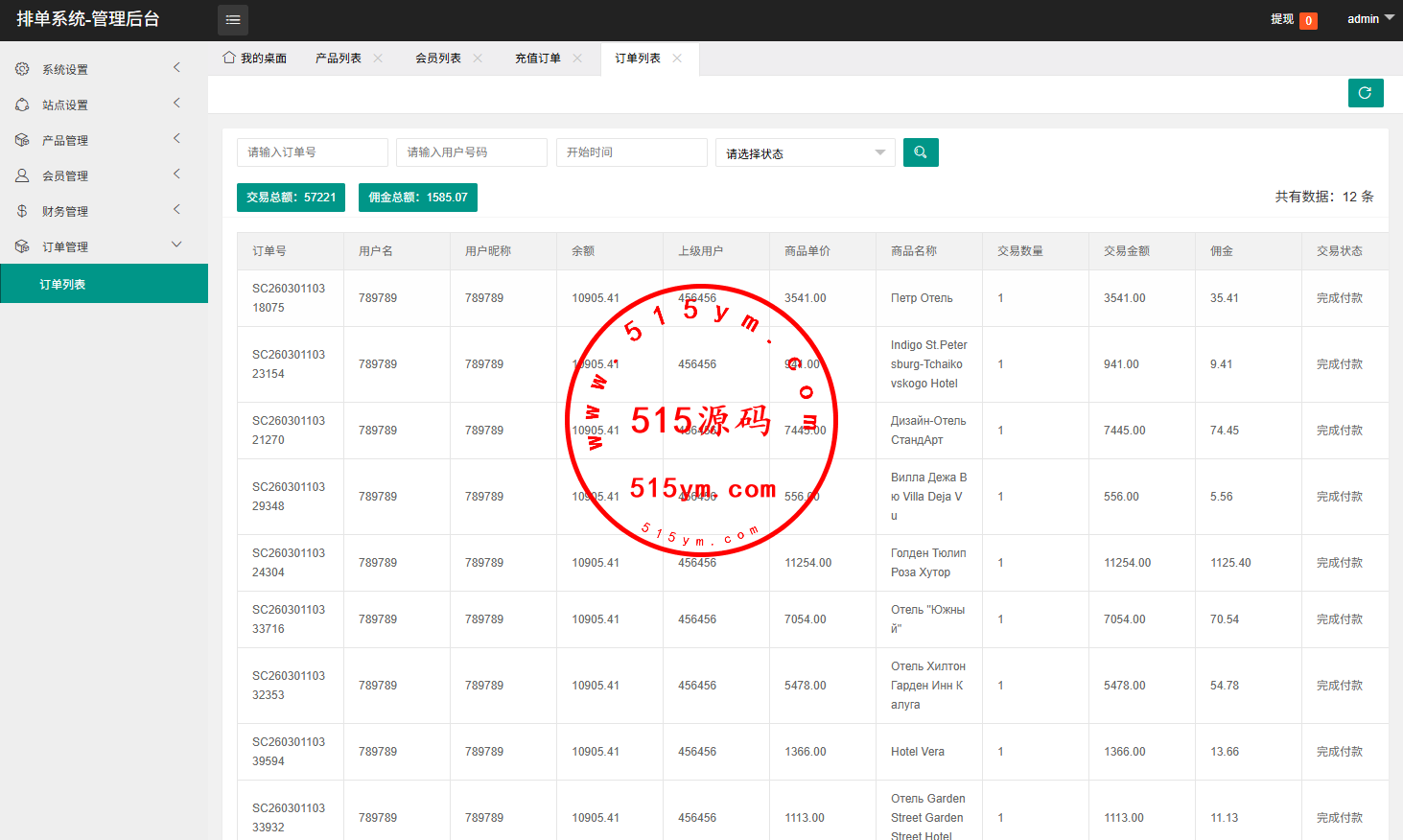Open the admin user dropdown
The image size is (1403, 840).
click(1369, 19)
